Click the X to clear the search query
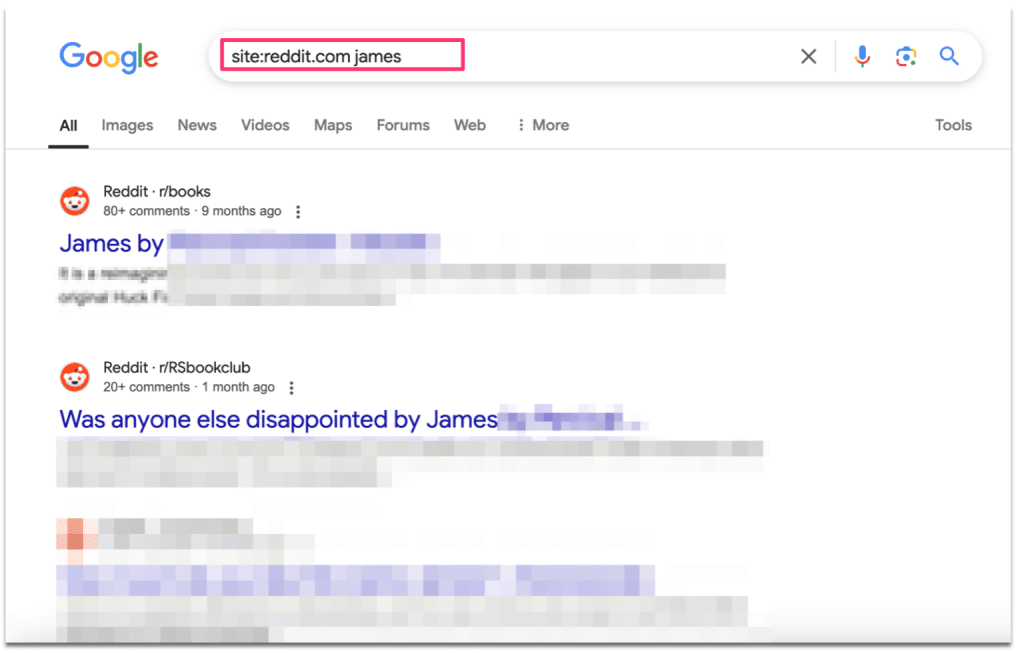The height and width of the screenshot is (654, 1024). click(x=808, y=57)
